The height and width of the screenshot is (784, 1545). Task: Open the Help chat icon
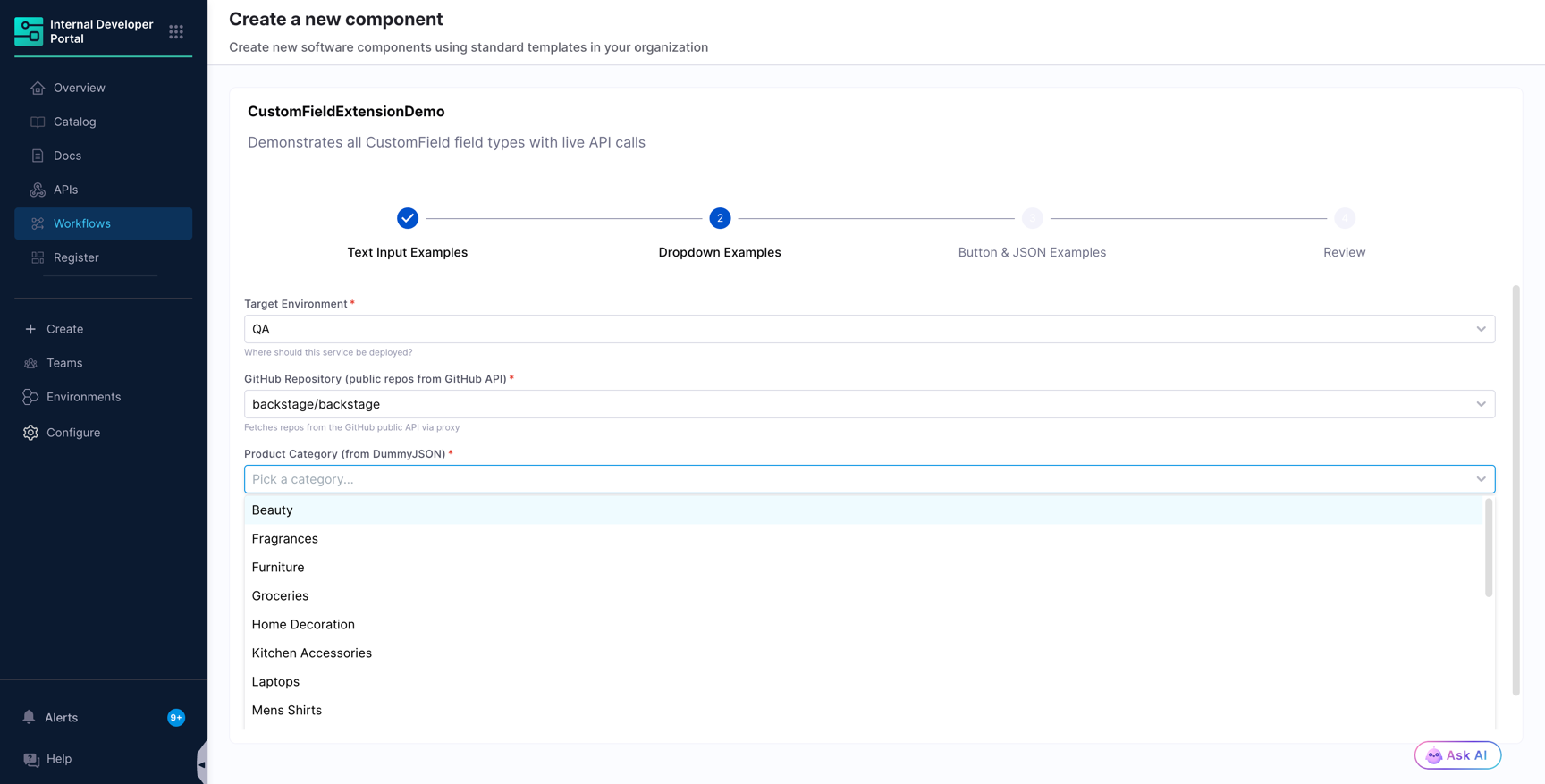click(31, 759)
